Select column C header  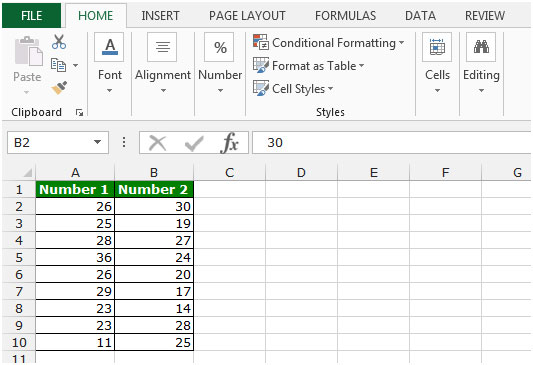(x=229, y=173)
